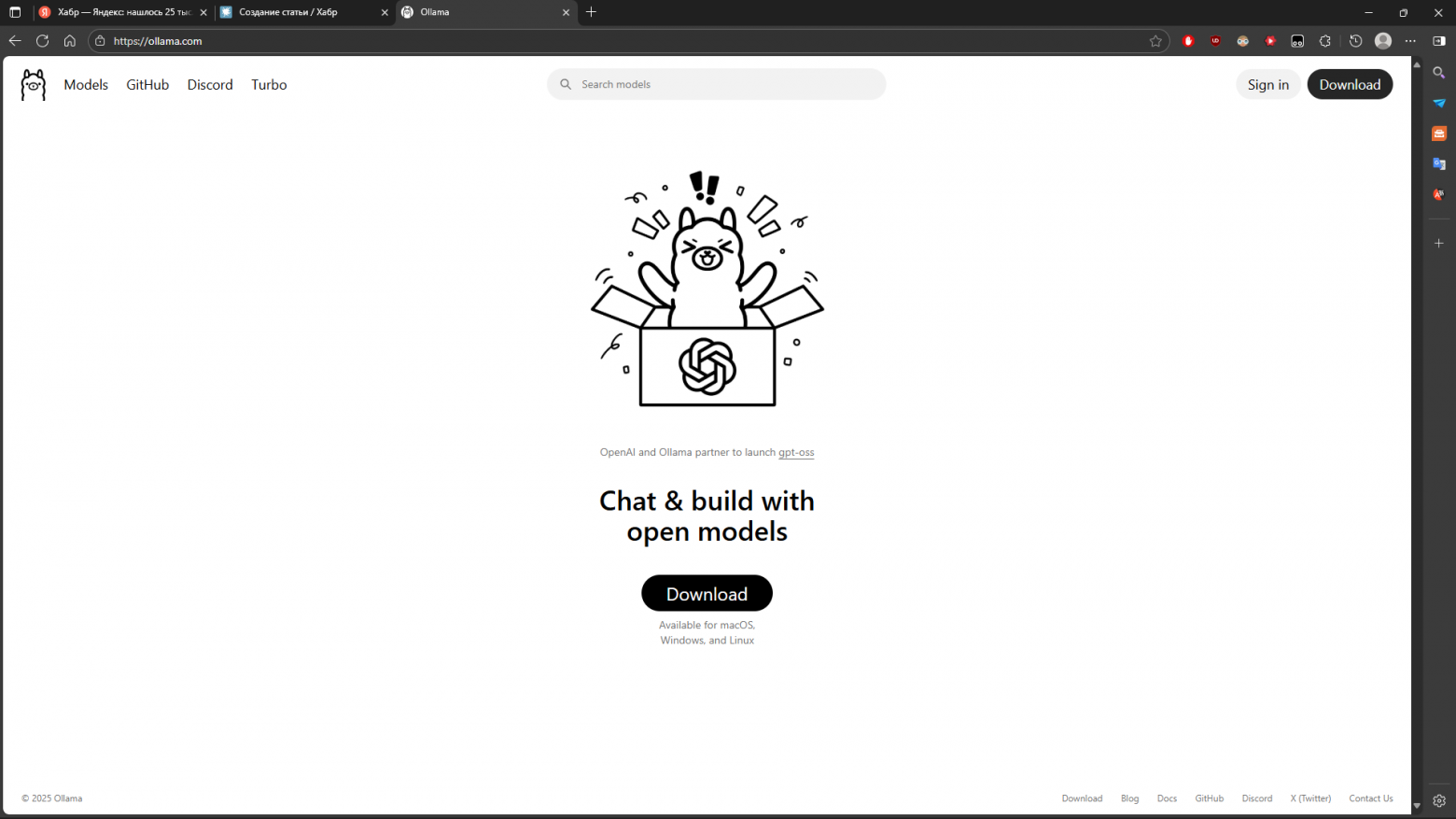Open the blue paper-plane sidebar app
This screenshot has width=1456, height=819.
(1439, 103)
